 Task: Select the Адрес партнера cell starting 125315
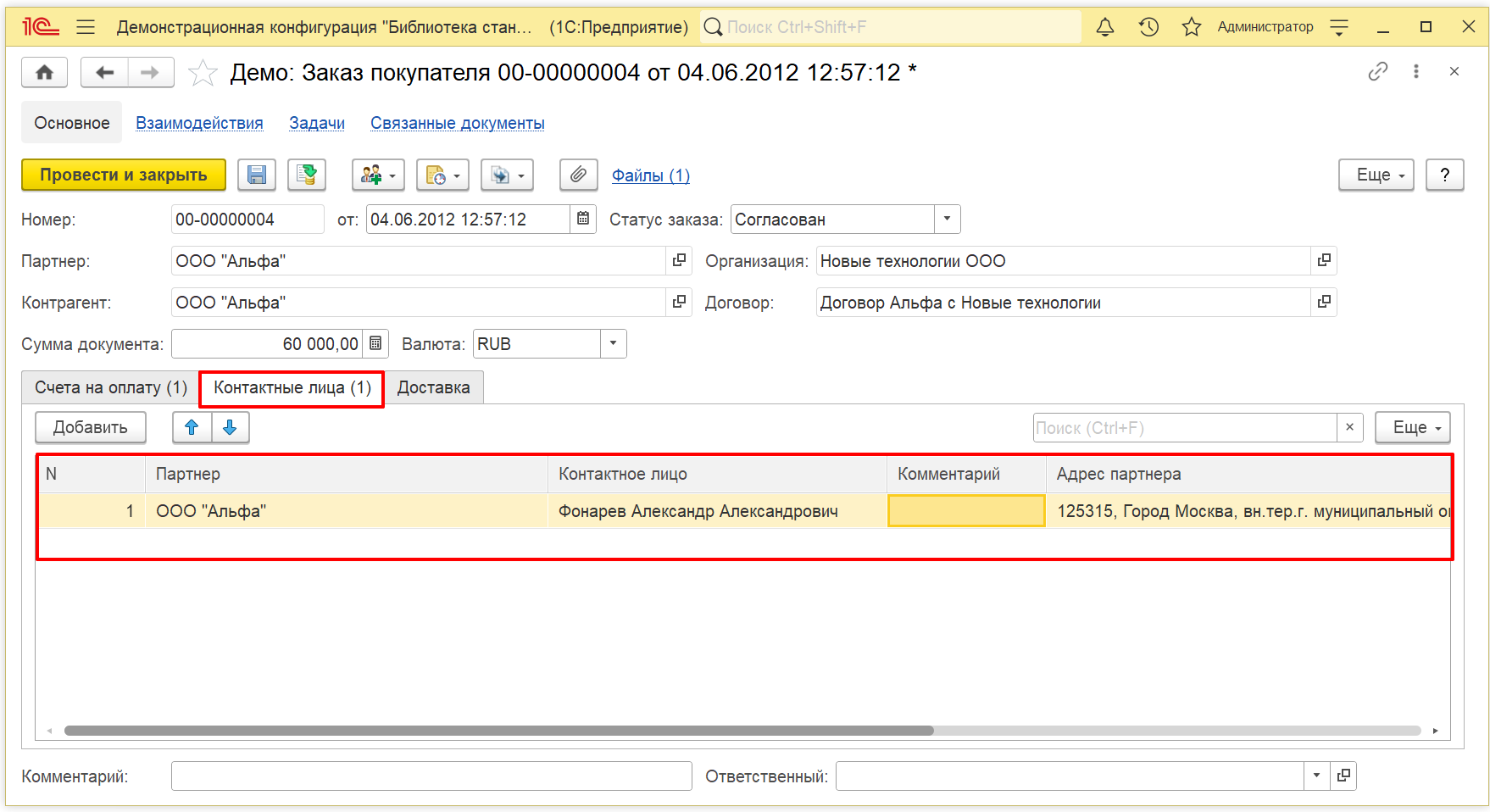[x=1248, y=511]
